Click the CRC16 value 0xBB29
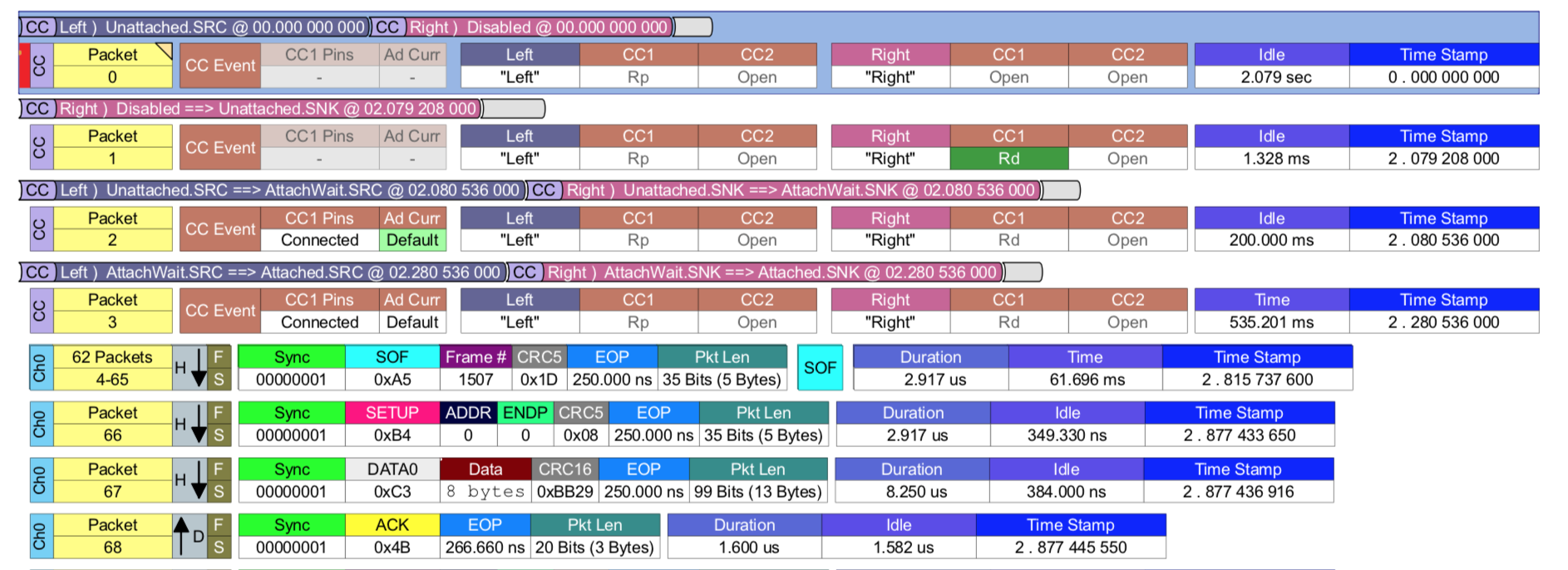The height and width of the screenshot is (570, 1568). tap(565, 491)
